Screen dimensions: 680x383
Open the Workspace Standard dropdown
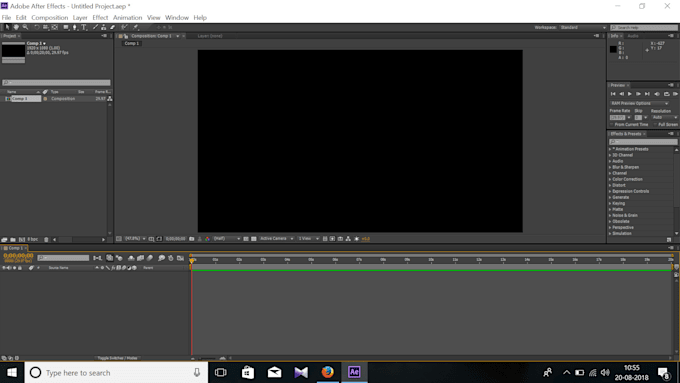tap(583, 27)
